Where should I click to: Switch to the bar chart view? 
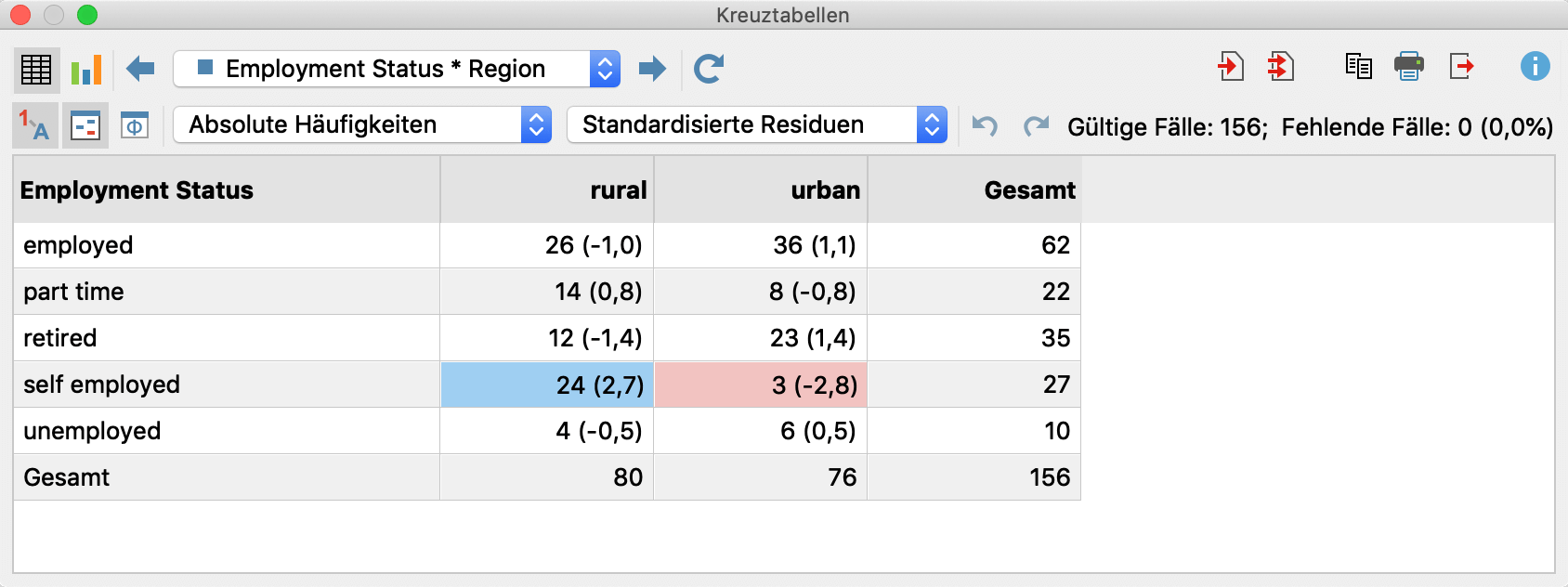[86, 70]
